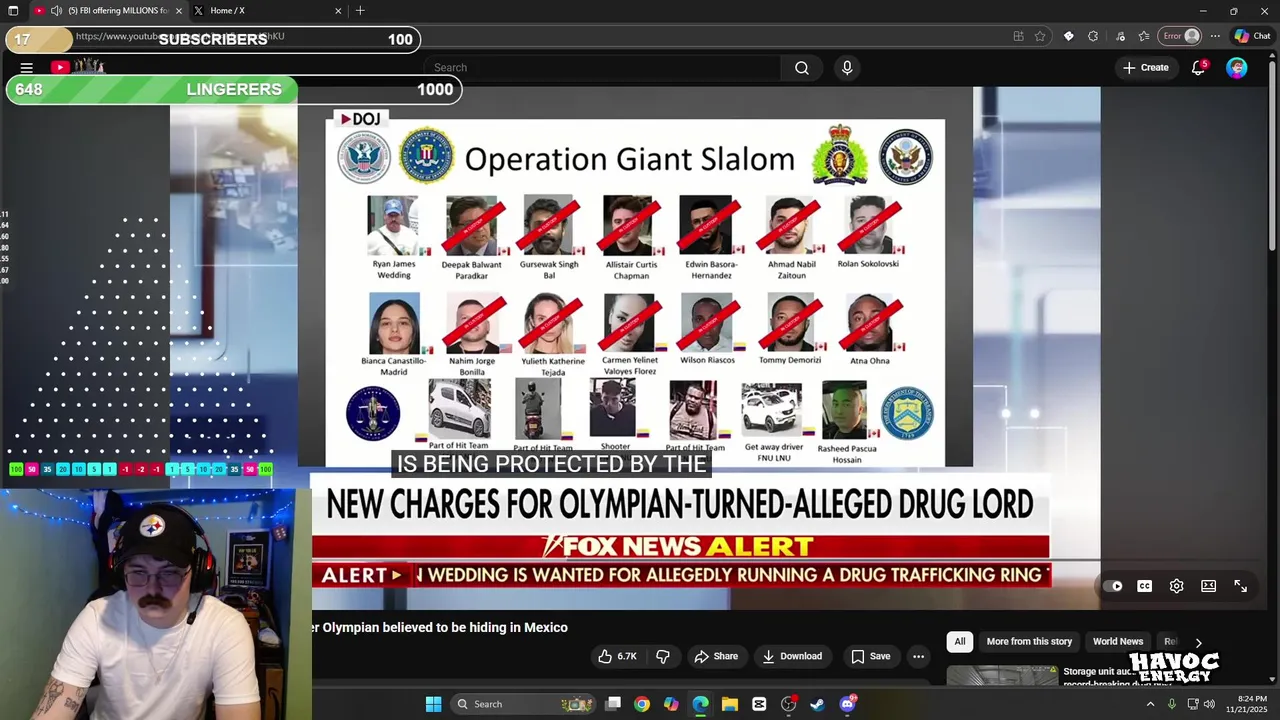Open more actions ellipsis under video

click(x=918, y=656)
